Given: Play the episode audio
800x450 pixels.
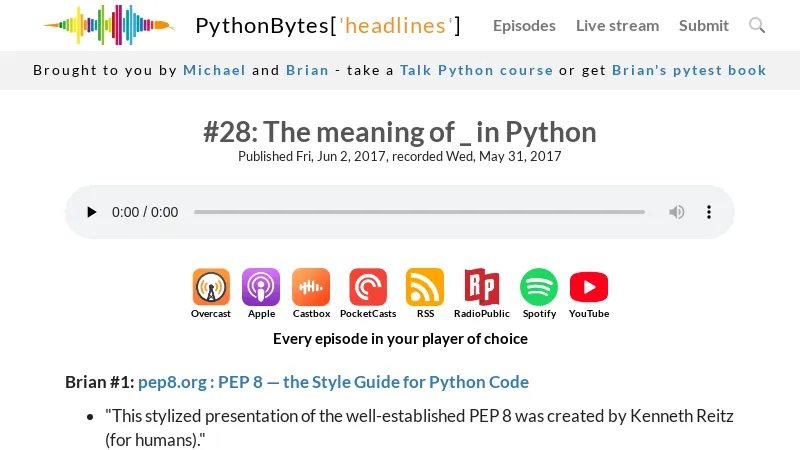Looking at the screenshot, I should pyautogui.click(x=92, y=212).
